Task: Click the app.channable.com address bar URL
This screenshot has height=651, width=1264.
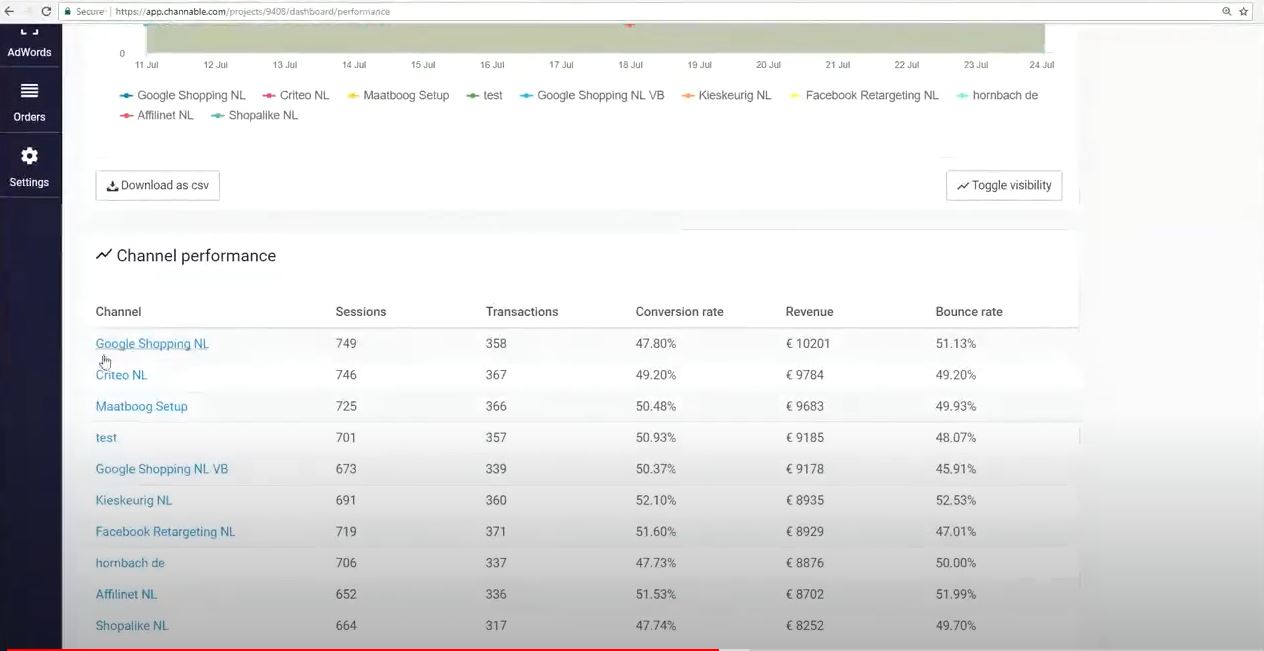Action: pos(252,12)
